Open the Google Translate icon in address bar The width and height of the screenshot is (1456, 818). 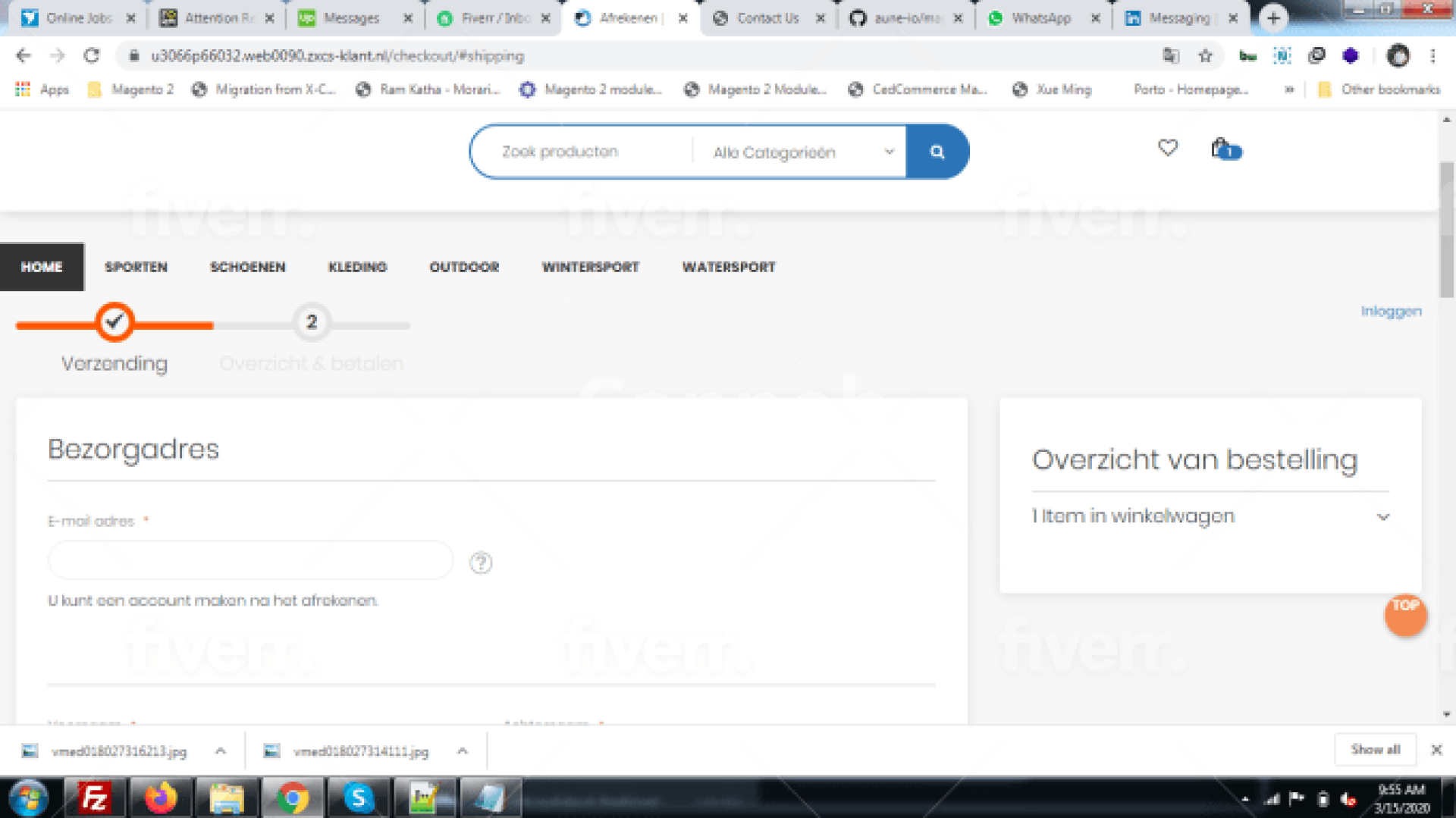tap(1171, 56)
